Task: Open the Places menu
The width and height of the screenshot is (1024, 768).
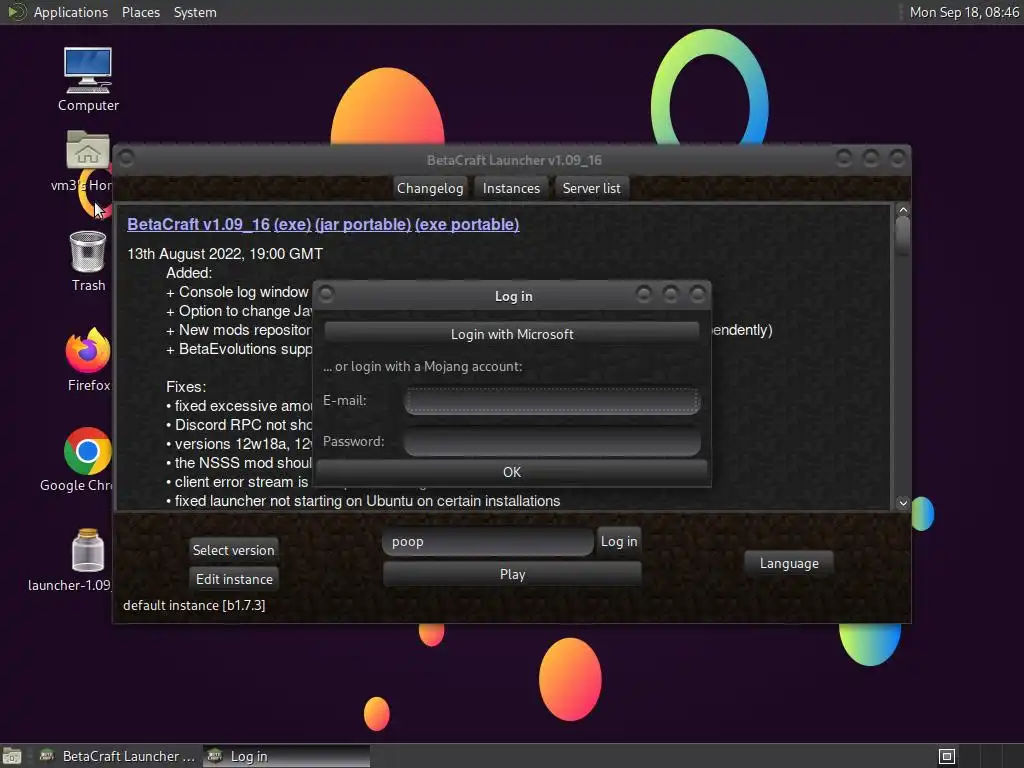Action: click(141, 12)
